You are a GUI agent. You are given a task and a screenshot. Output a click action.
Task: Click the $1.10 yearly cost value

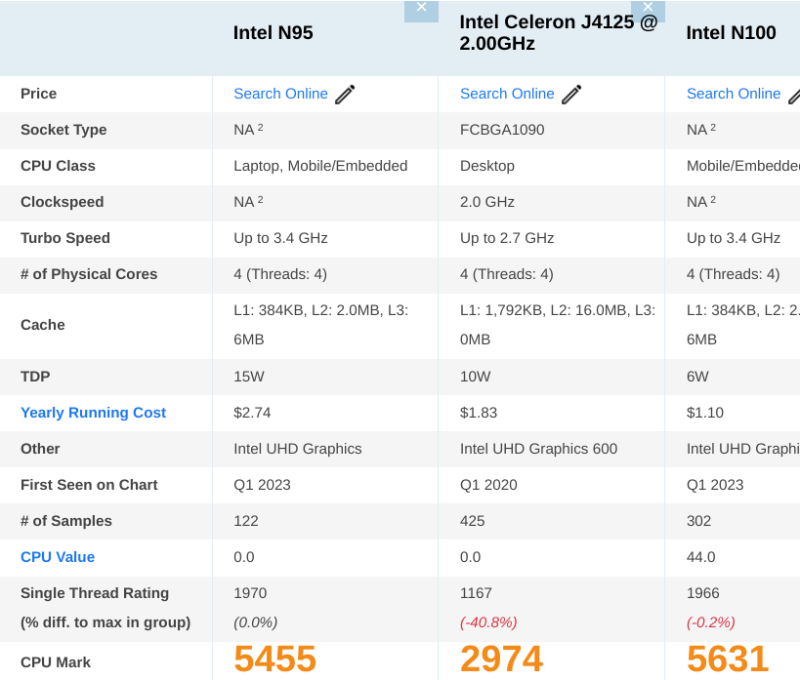pyautogui.click(x=705, y=413)
